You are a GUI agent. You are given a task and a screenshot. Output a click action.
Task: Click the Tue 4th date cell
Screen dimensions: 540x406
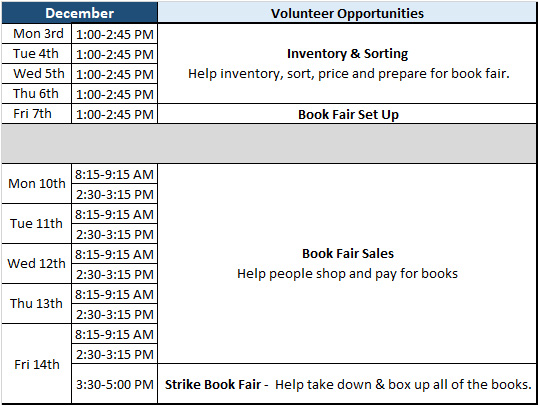[37, 53]
